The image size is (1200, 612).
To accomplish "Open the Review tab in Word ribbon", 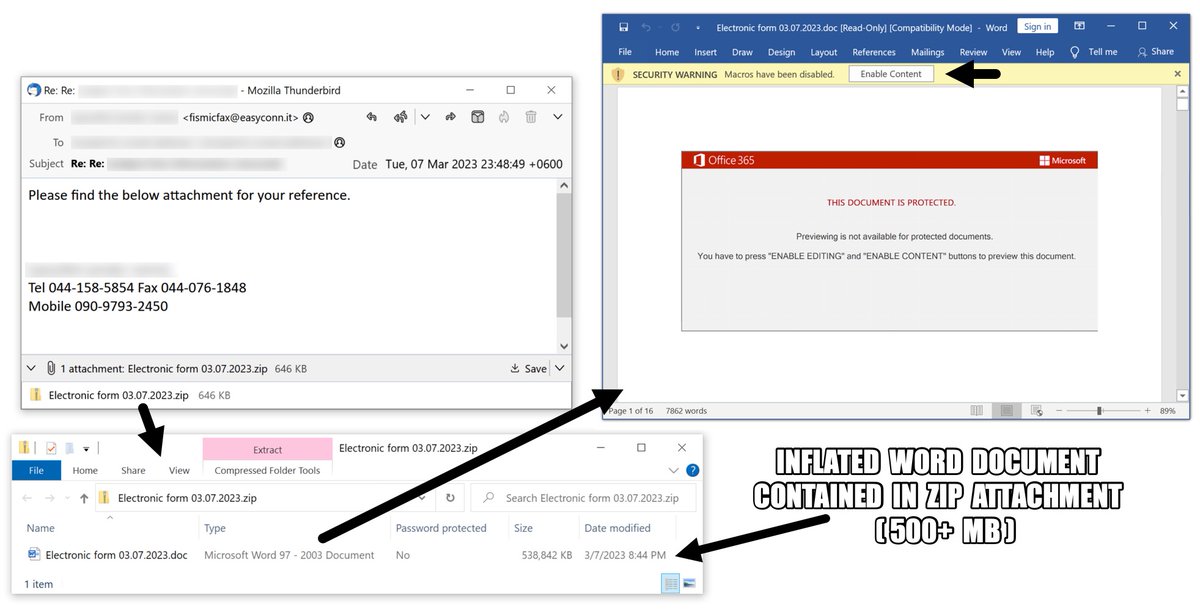I will [973, 52].
